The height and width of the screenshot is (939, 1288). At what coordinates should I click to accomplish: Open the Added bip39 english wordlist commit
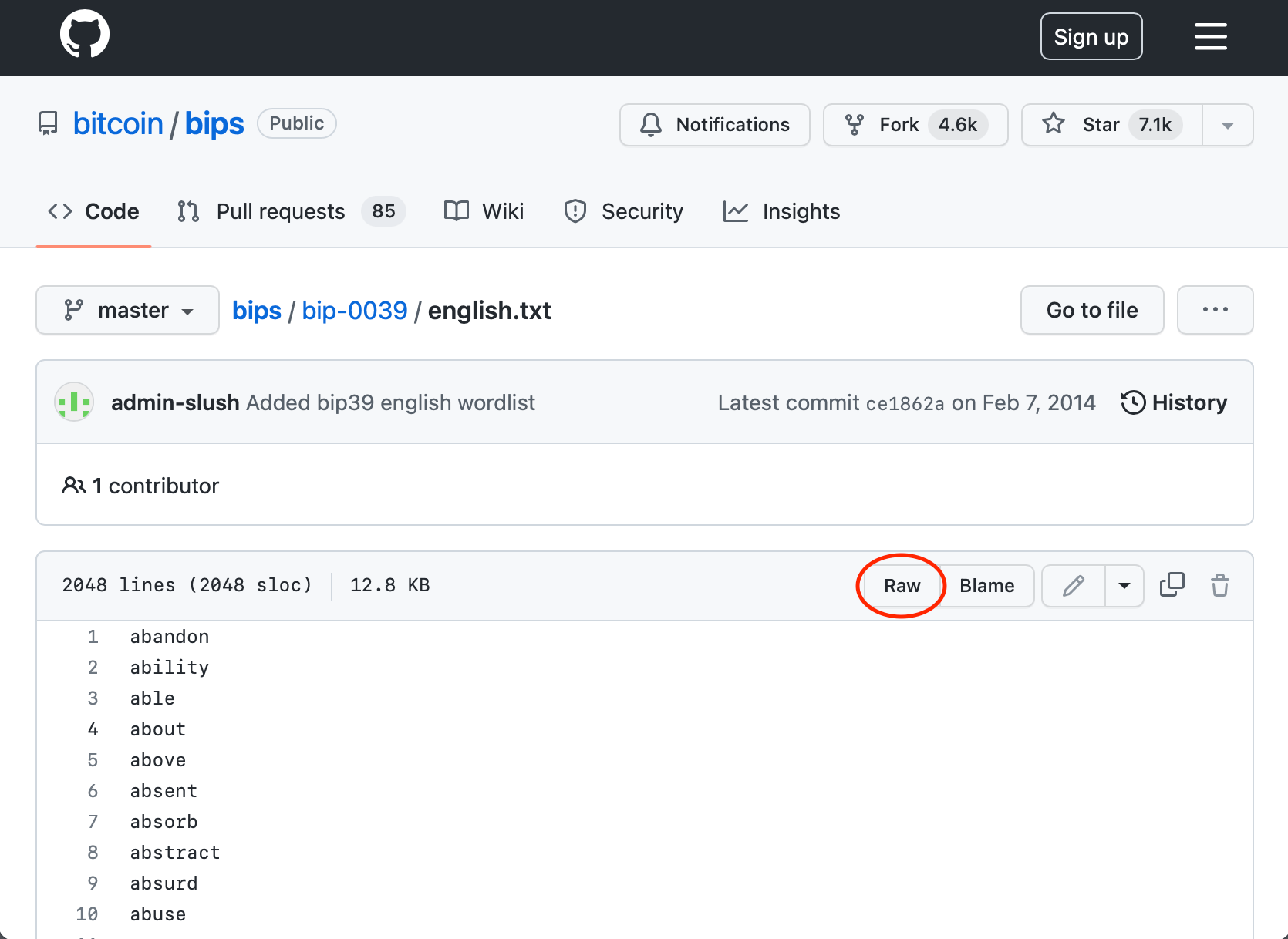[x=390, y=402]
